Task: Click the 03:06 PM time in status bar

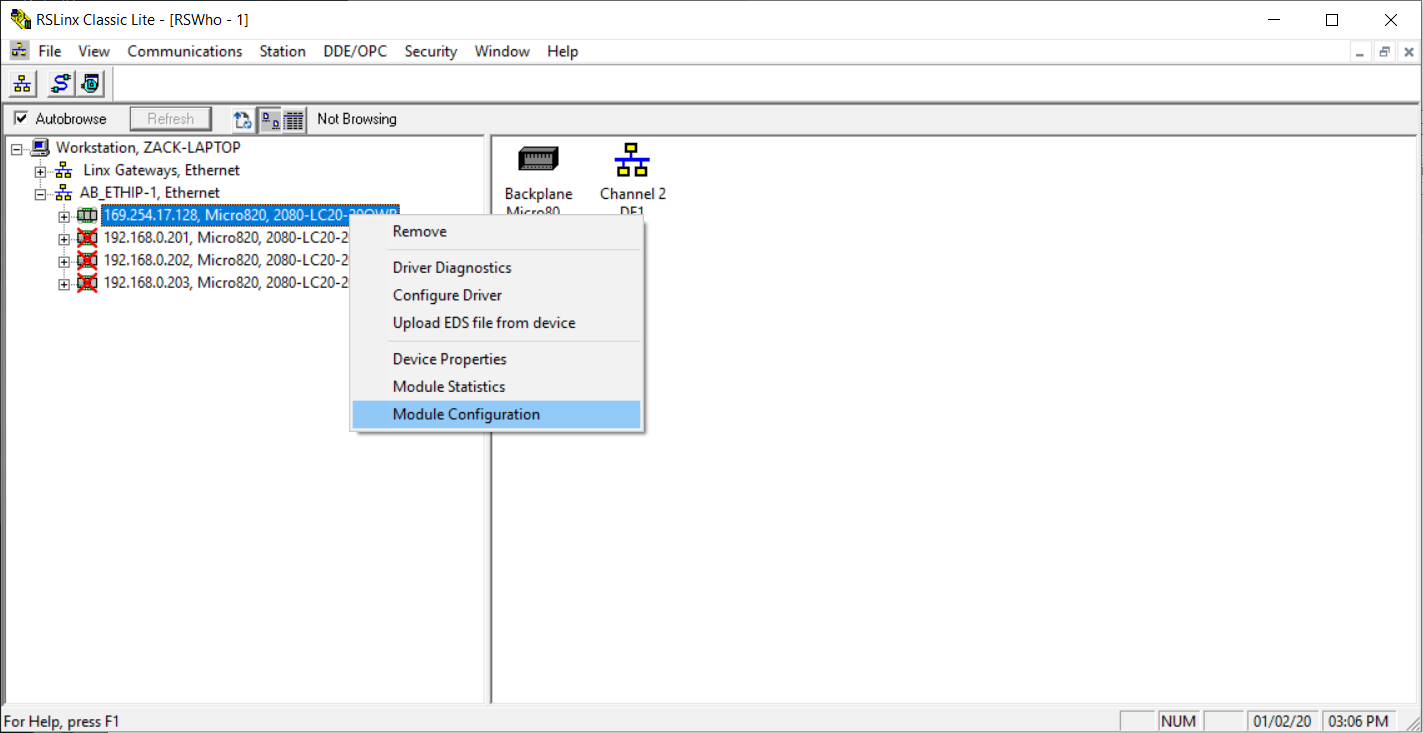Action: [x=1357, y=721]
